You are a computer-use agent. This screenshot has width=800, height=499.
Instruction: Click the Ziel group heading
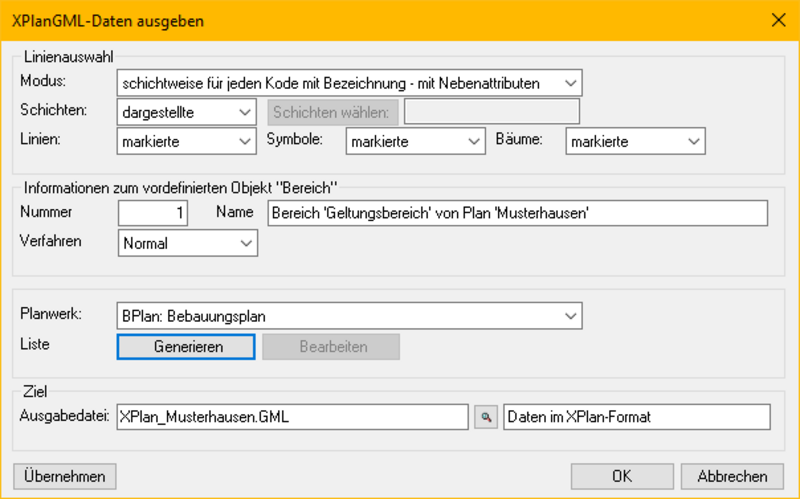[x=35, y=392]
